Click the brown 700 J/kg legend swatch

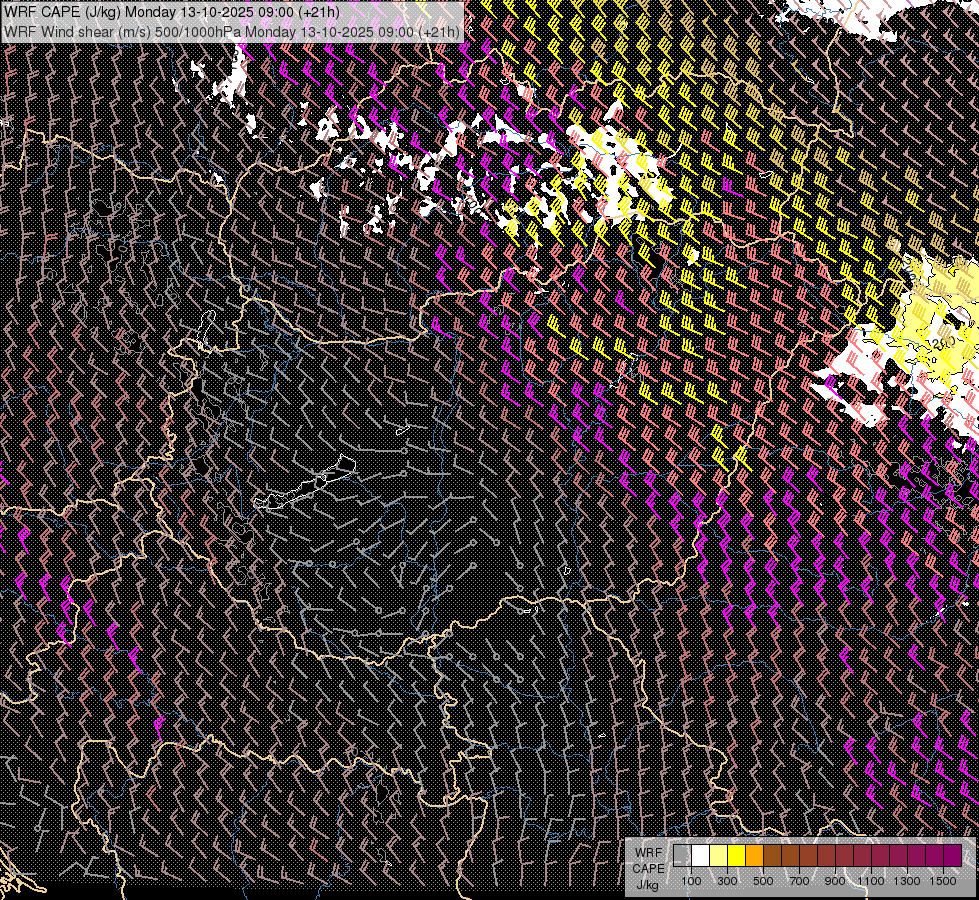790,856
